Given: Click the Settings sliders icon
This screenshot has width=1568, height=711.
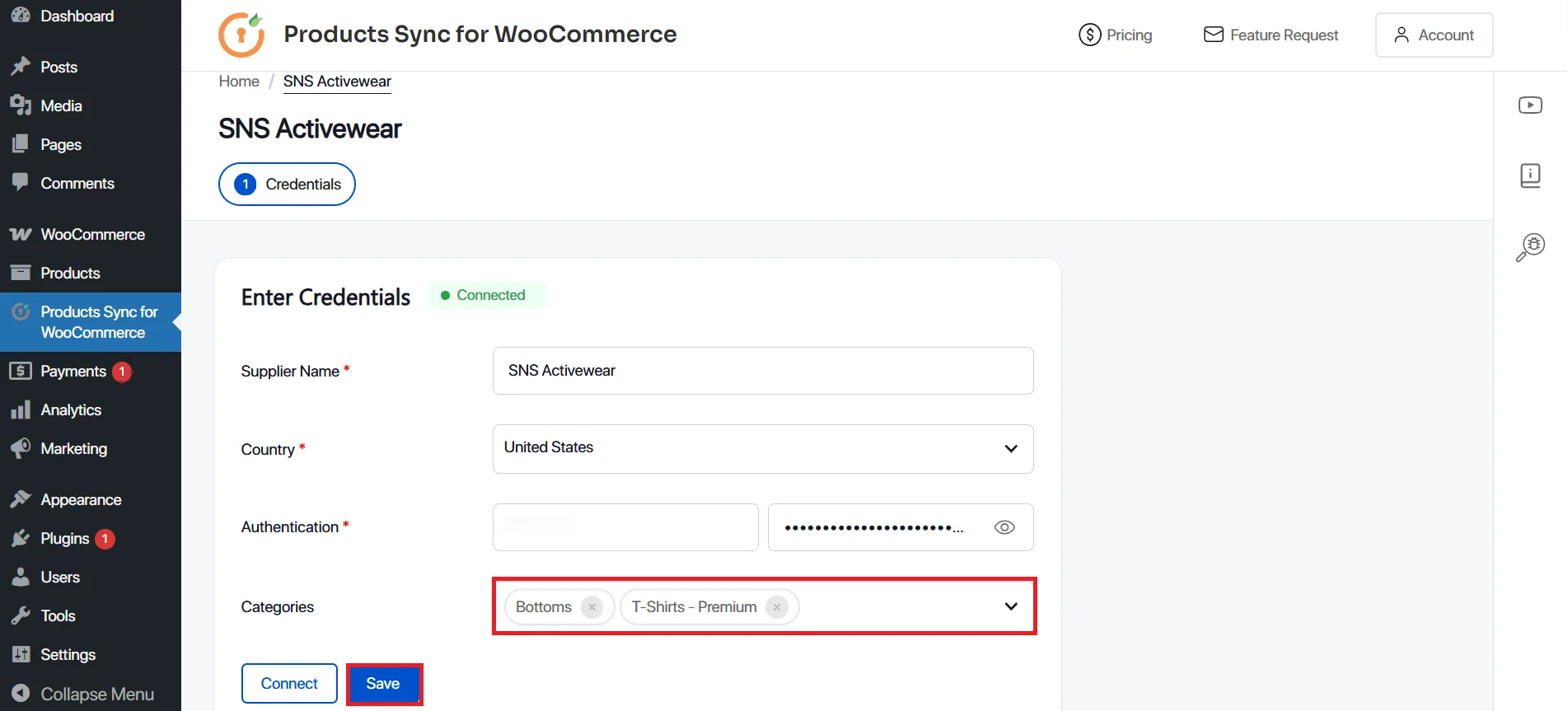Looking at the screenshot, I should pos(21,654).
